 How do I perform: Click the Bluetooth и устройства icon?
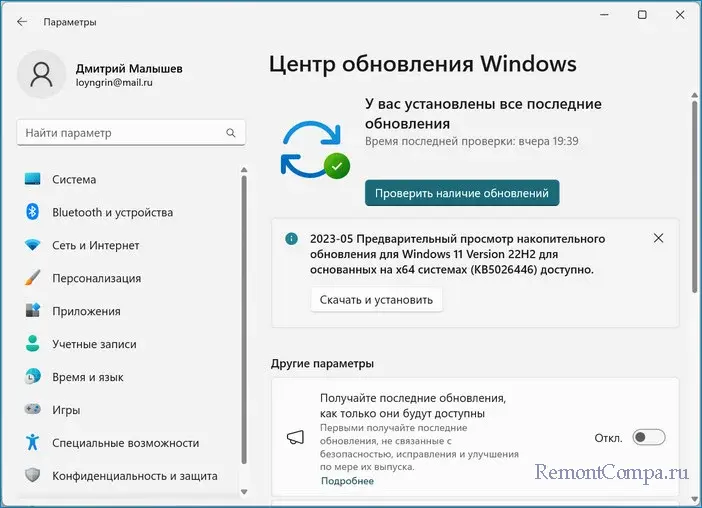(x=32, y=212)
